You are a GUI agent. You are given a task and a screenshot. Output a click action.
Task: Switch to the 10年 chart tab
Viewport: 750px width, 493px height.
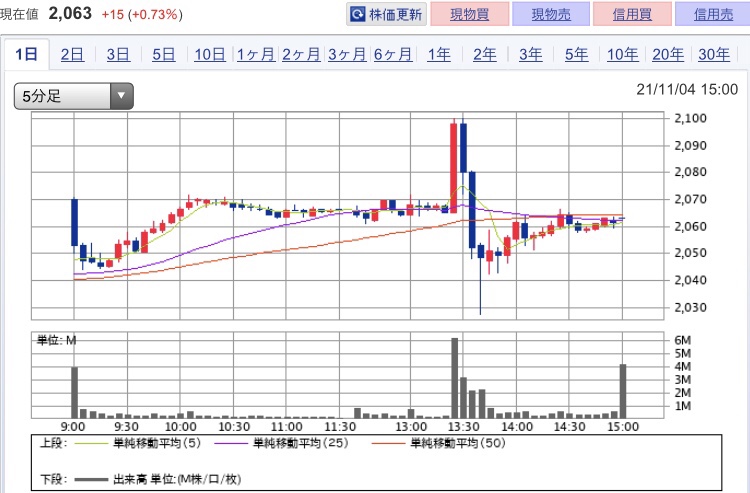pyautogui.click(x=622, y=55)
